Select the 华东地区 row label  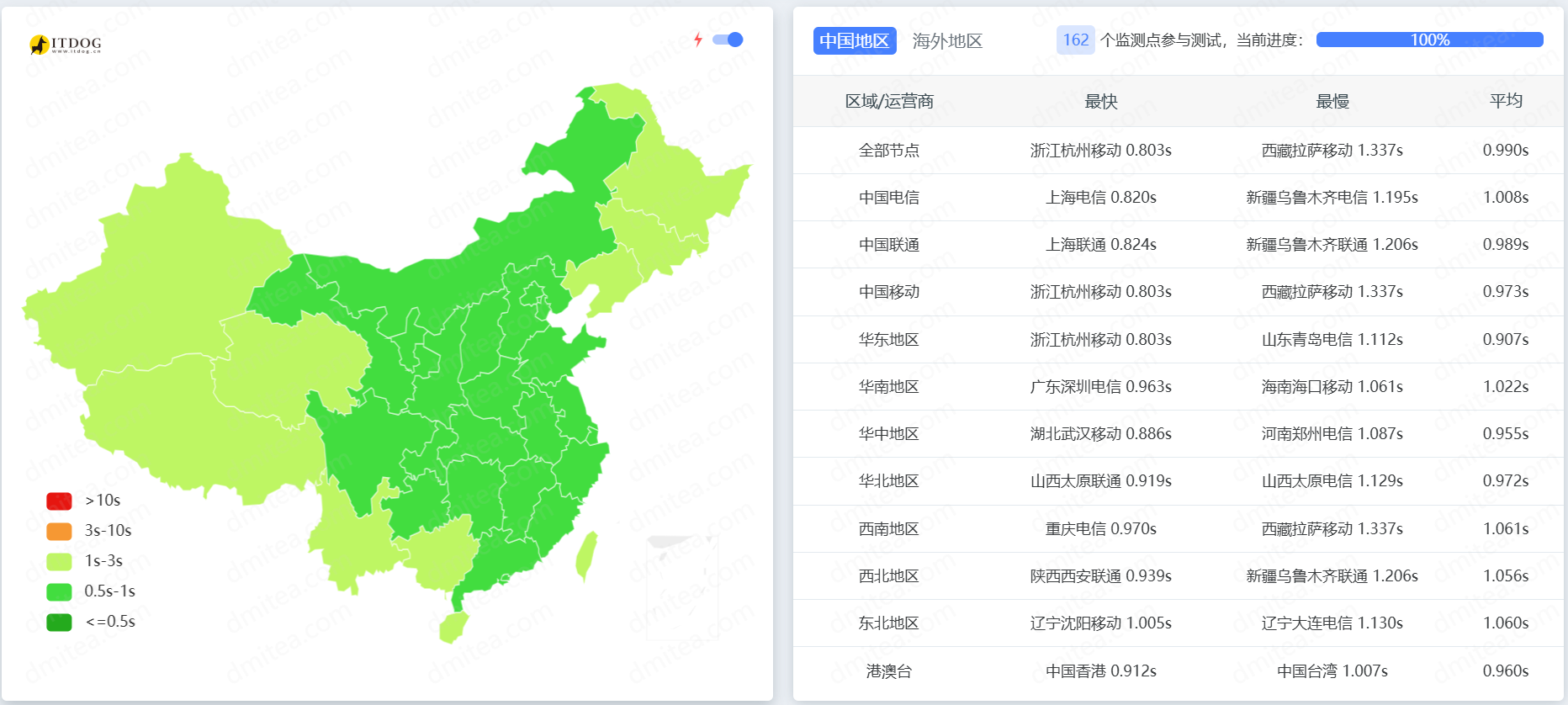point(888,340)
